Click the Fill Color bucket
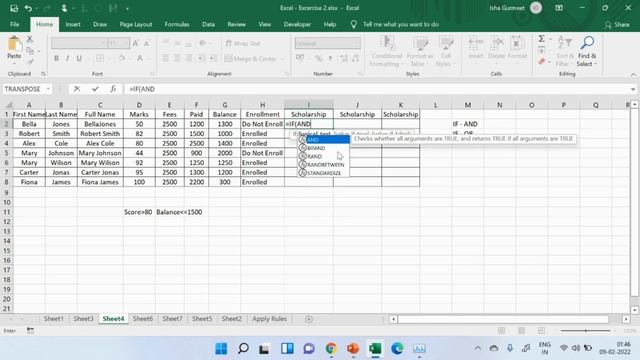640x360 pixels. (122, 58)
